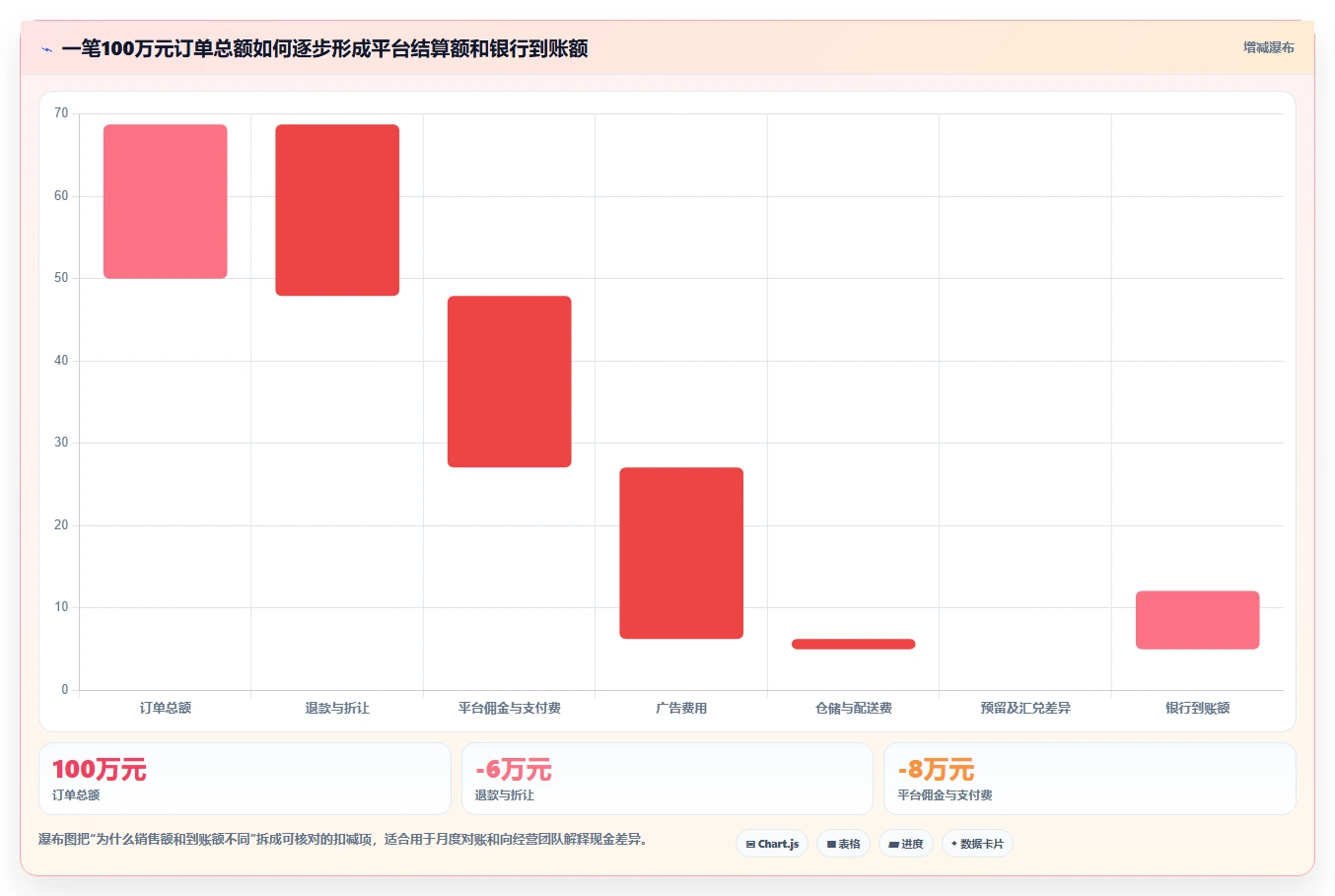
Task: Click the y-axis value 30
Action: (61, 443)
